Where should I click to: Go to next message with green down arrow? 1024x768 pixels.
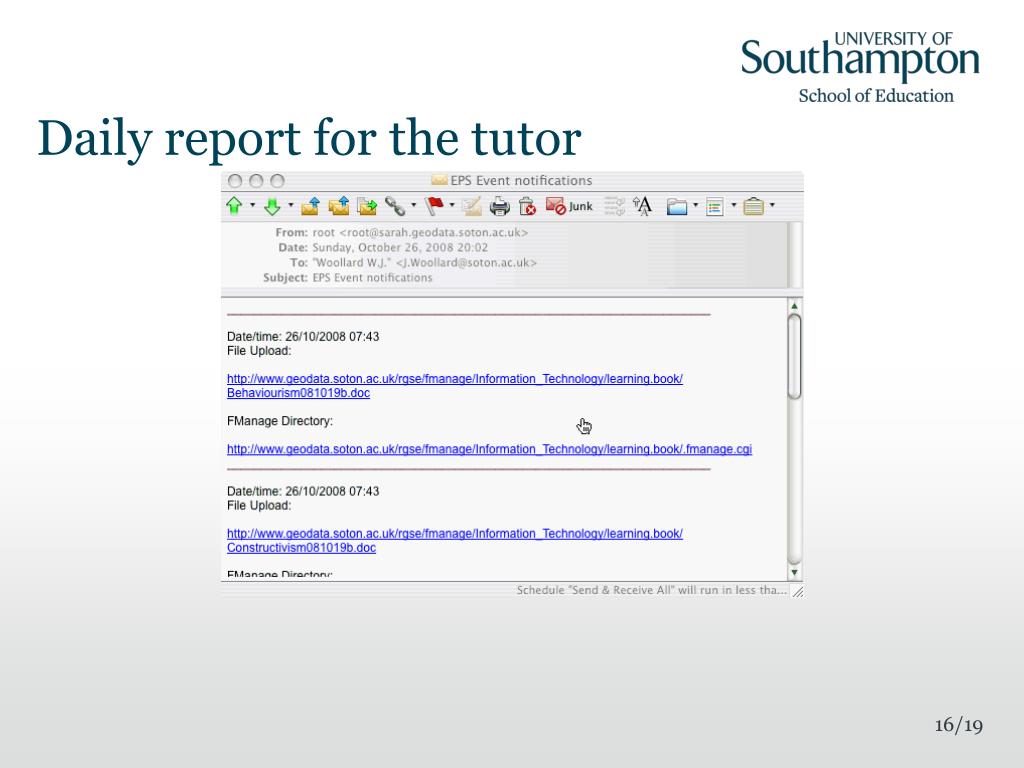point(272,206)
